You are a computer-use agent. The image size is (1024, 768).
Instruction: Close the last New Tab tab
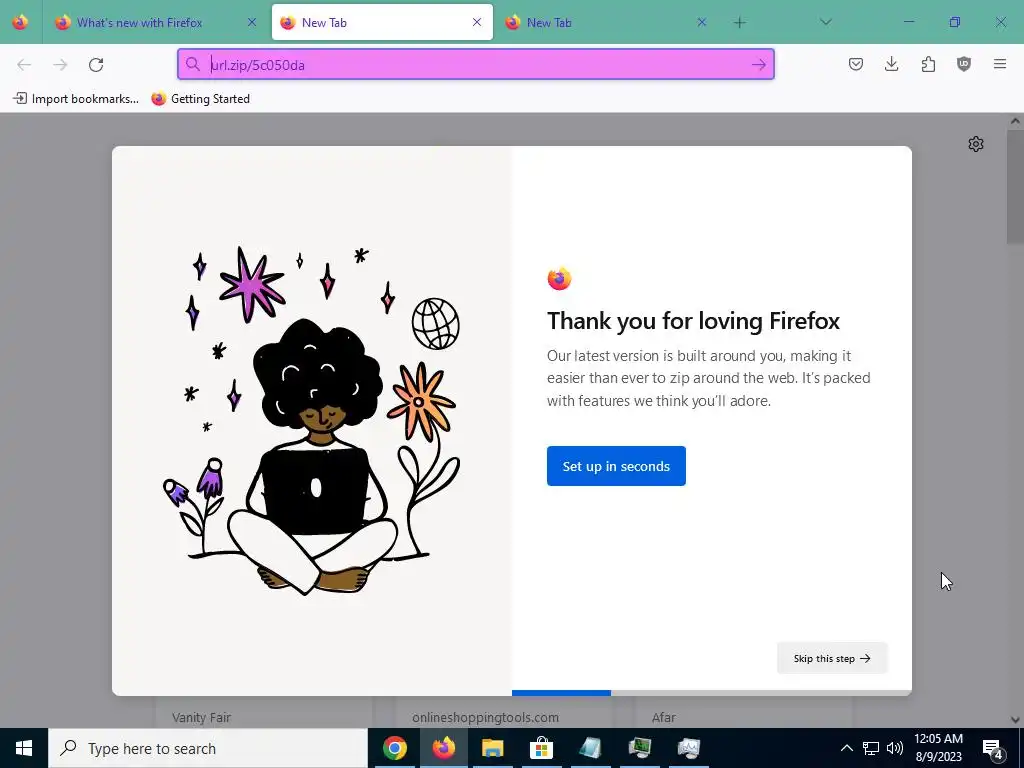[701, 22]
